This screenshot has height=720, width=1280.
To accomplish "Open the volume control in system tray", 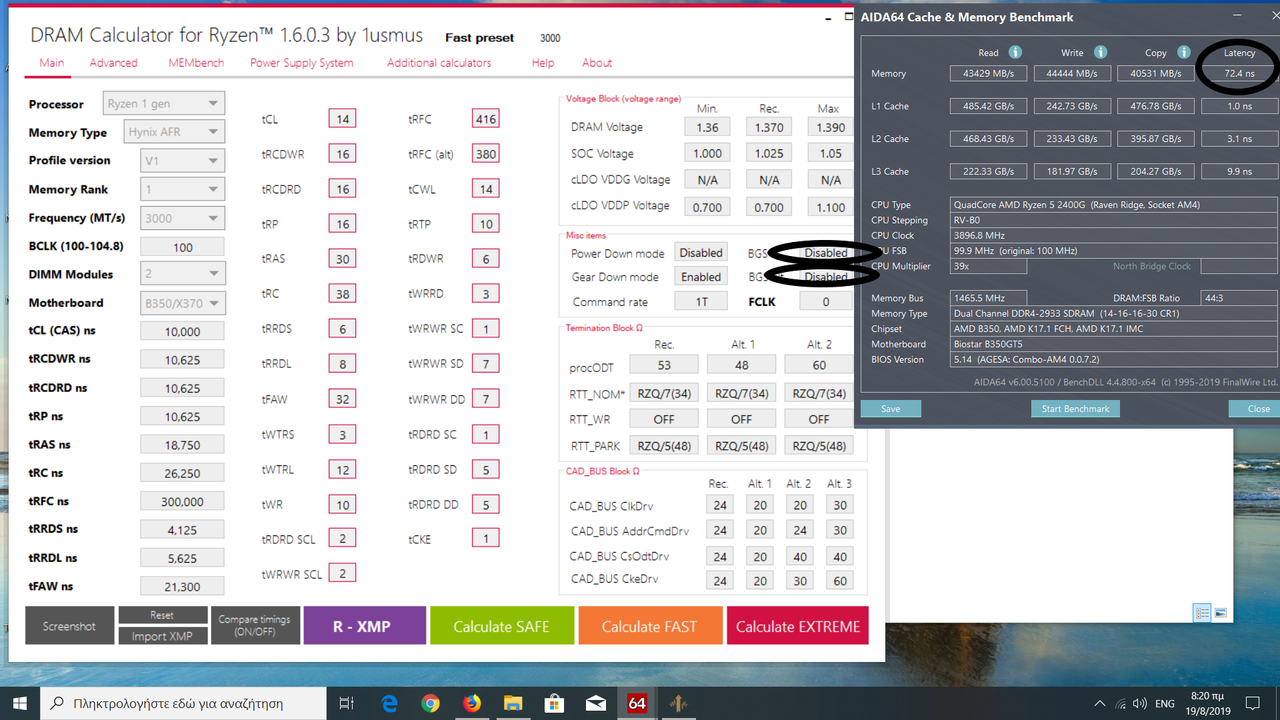I will tap(1138, 704).
